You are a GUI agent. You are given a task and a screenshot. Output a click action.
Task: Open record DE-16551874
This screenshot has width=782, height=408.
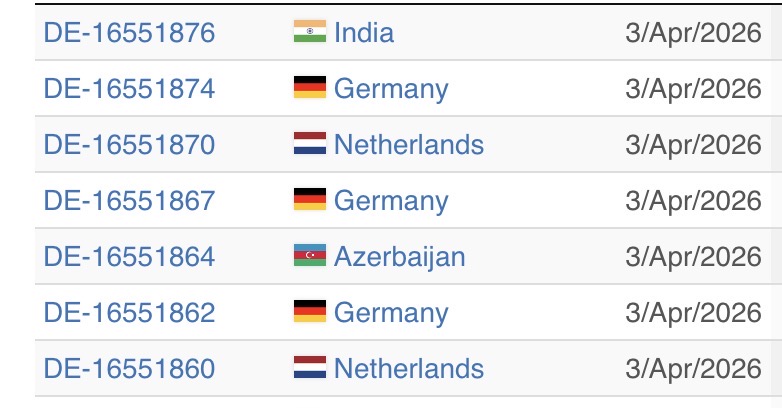tap(129, 88)
